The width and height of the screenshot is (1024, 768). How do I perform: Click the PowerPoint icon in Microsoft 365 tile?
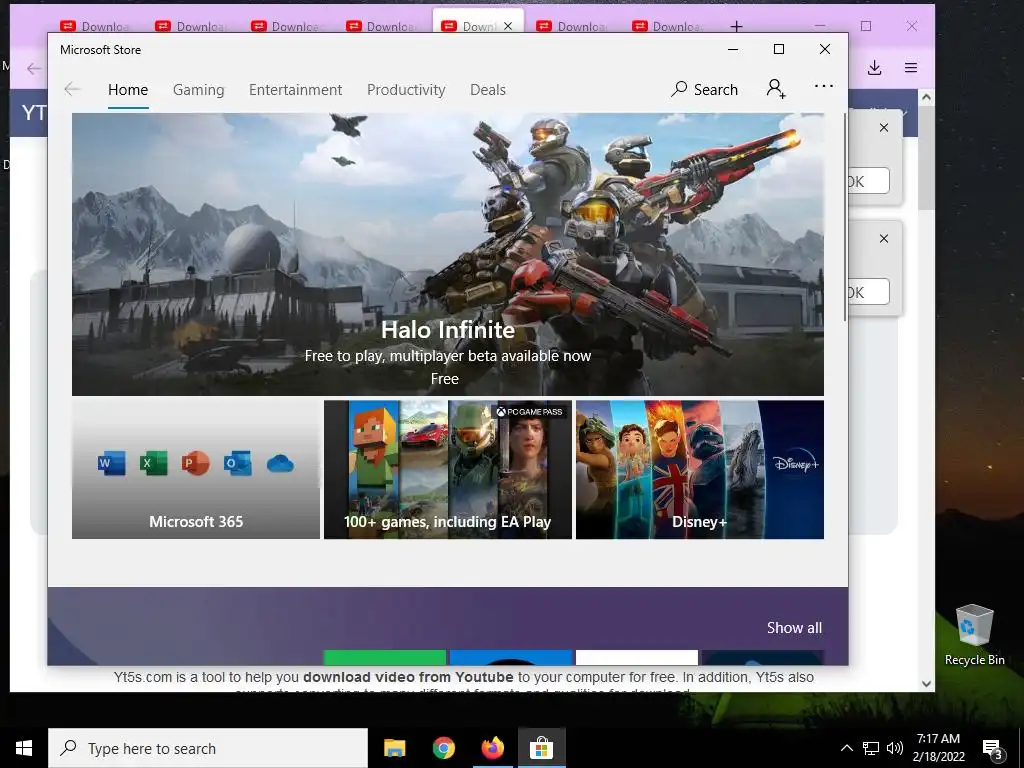tap(195, 464)
